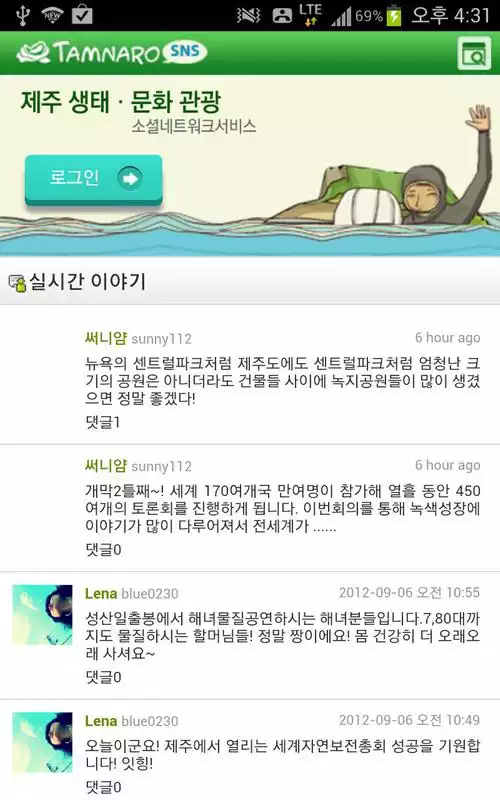Screen dimensions: 500x800
Task: Open 댓글0 on the 개막2틀째 post
Action: pos(103,549)
